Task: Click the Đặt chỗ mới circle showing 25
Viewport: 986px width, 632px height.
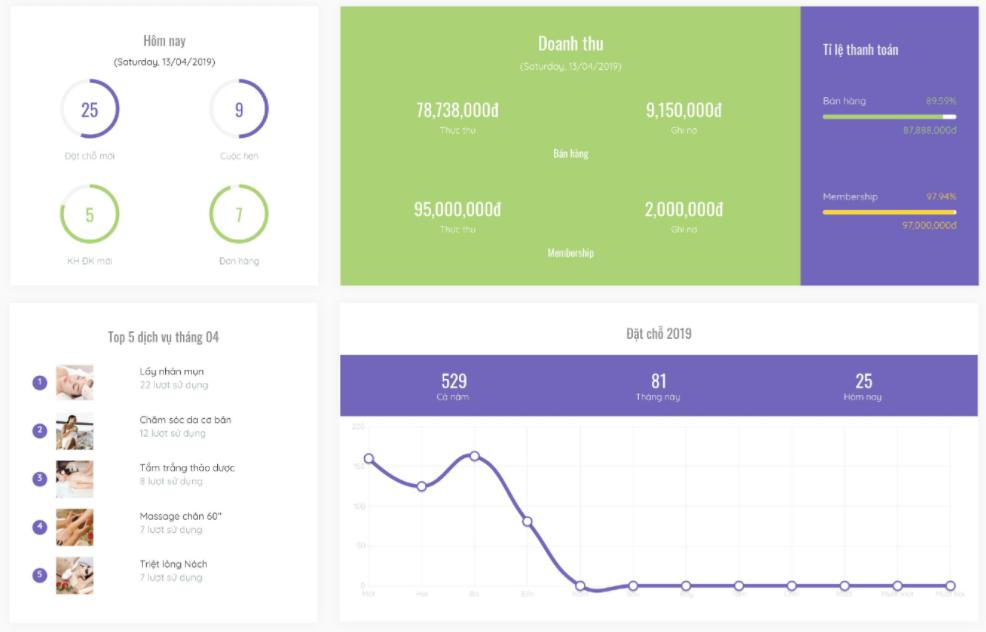Action: [89, 109]
